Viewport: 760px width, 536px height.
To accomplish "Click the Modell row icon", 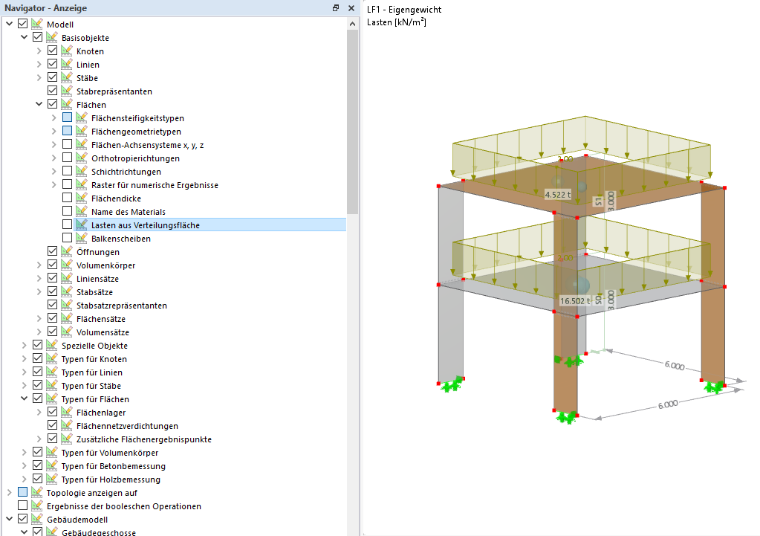I will (37, 24).
